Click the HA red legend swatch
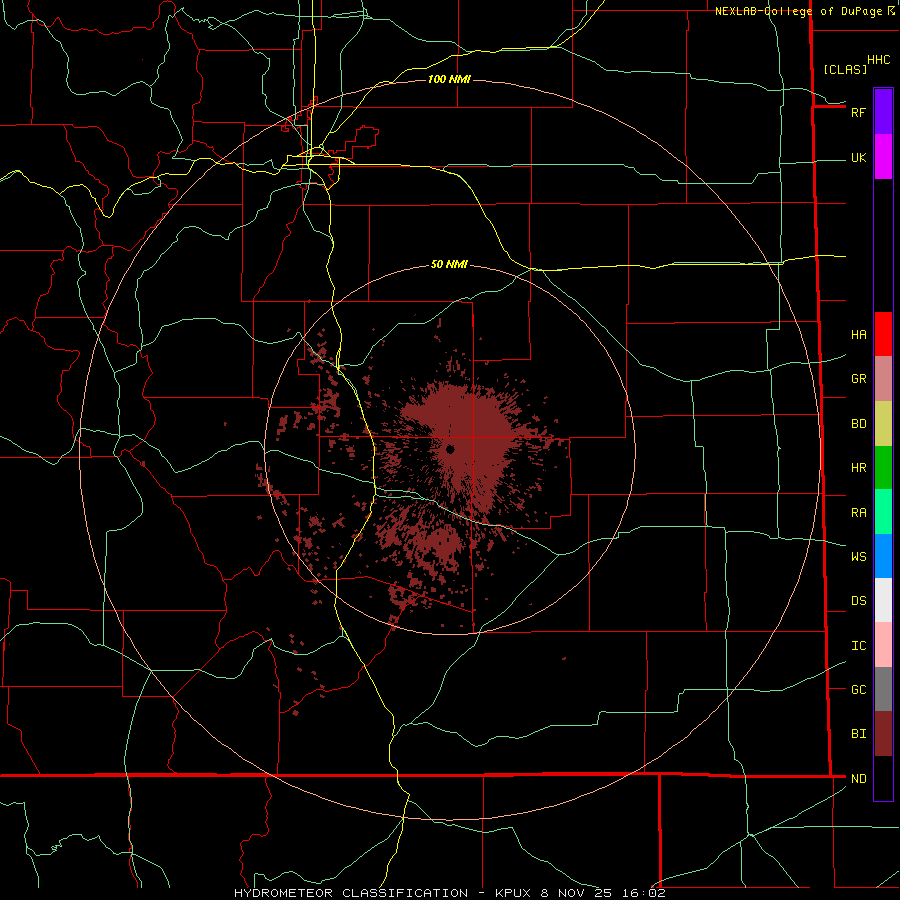This screenshot has width=900, height=900. [x=883, y=334]
